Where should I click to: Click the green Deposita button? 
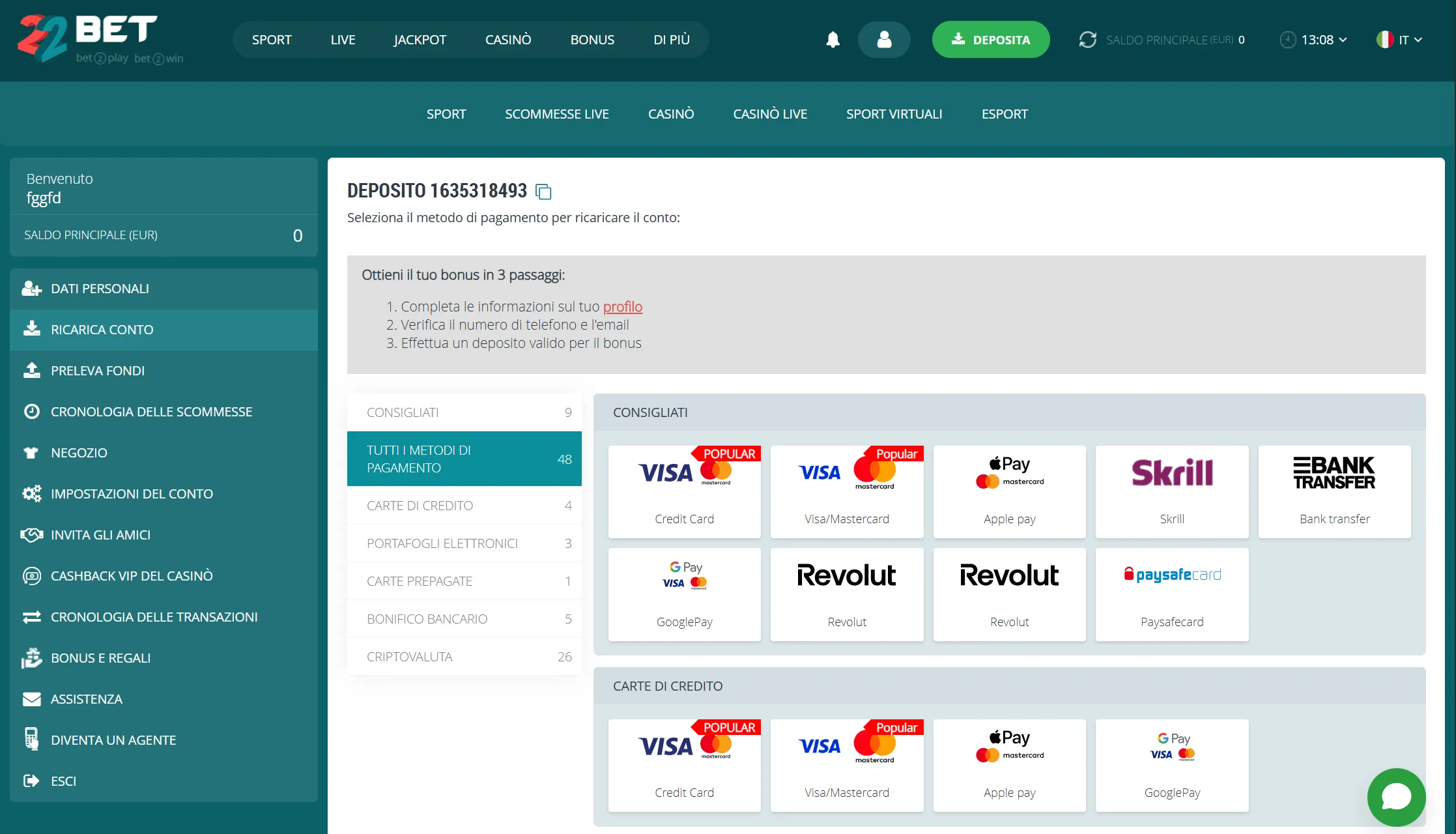990,39
